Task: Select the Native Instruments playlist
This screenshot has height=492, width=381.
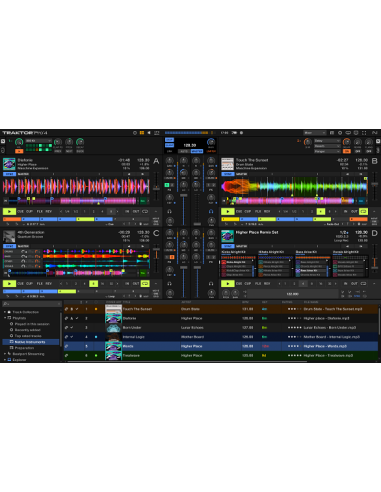Action: point(31,342)
